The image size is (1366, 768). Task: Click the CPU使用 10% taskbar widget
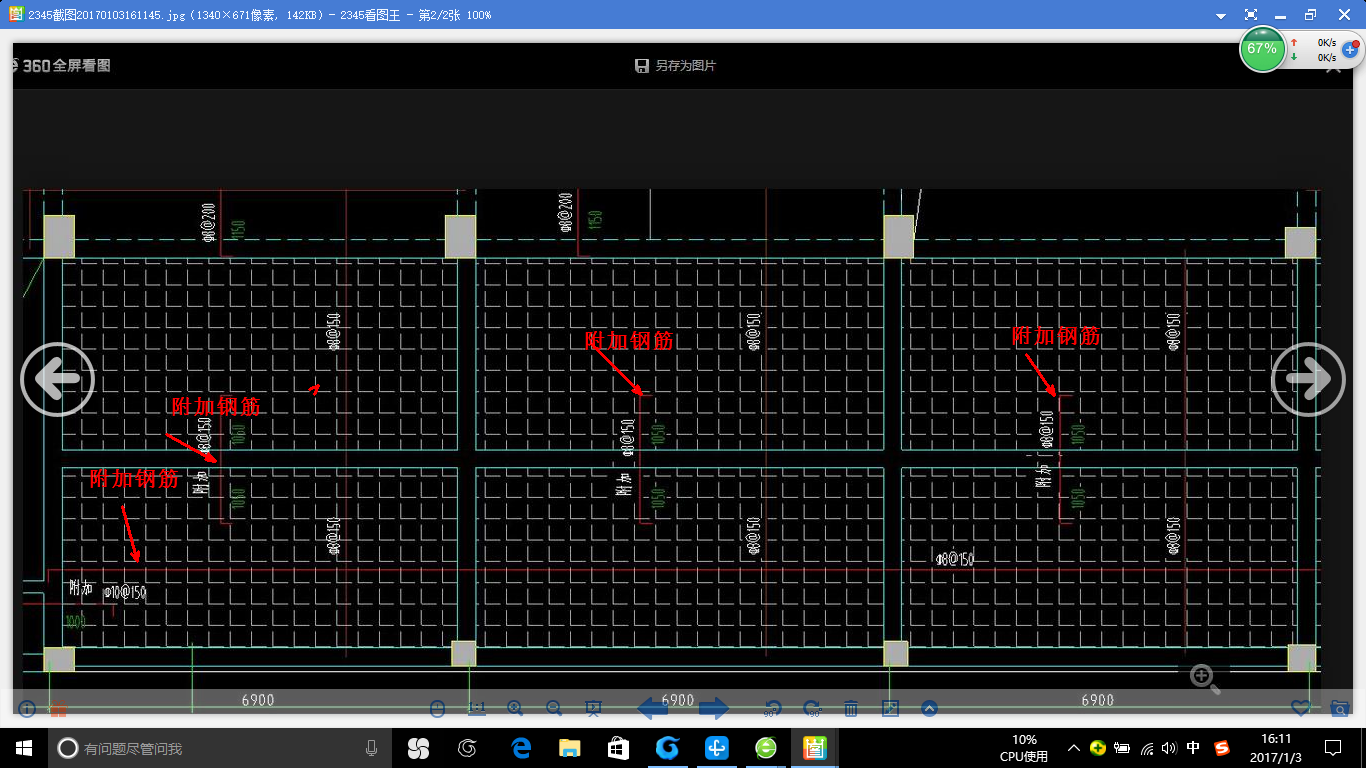pyautogui.click(x=1024, y=748)
